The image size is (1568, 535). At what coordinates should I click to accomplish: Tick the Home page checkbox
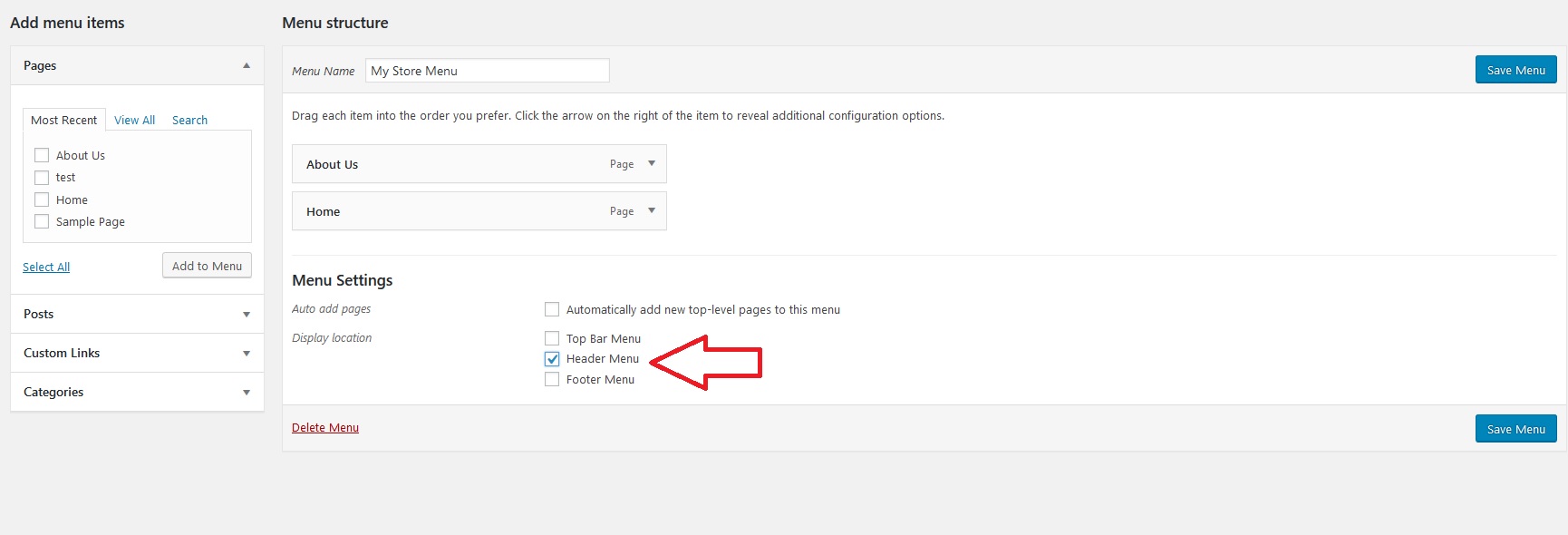pos(42,199)
